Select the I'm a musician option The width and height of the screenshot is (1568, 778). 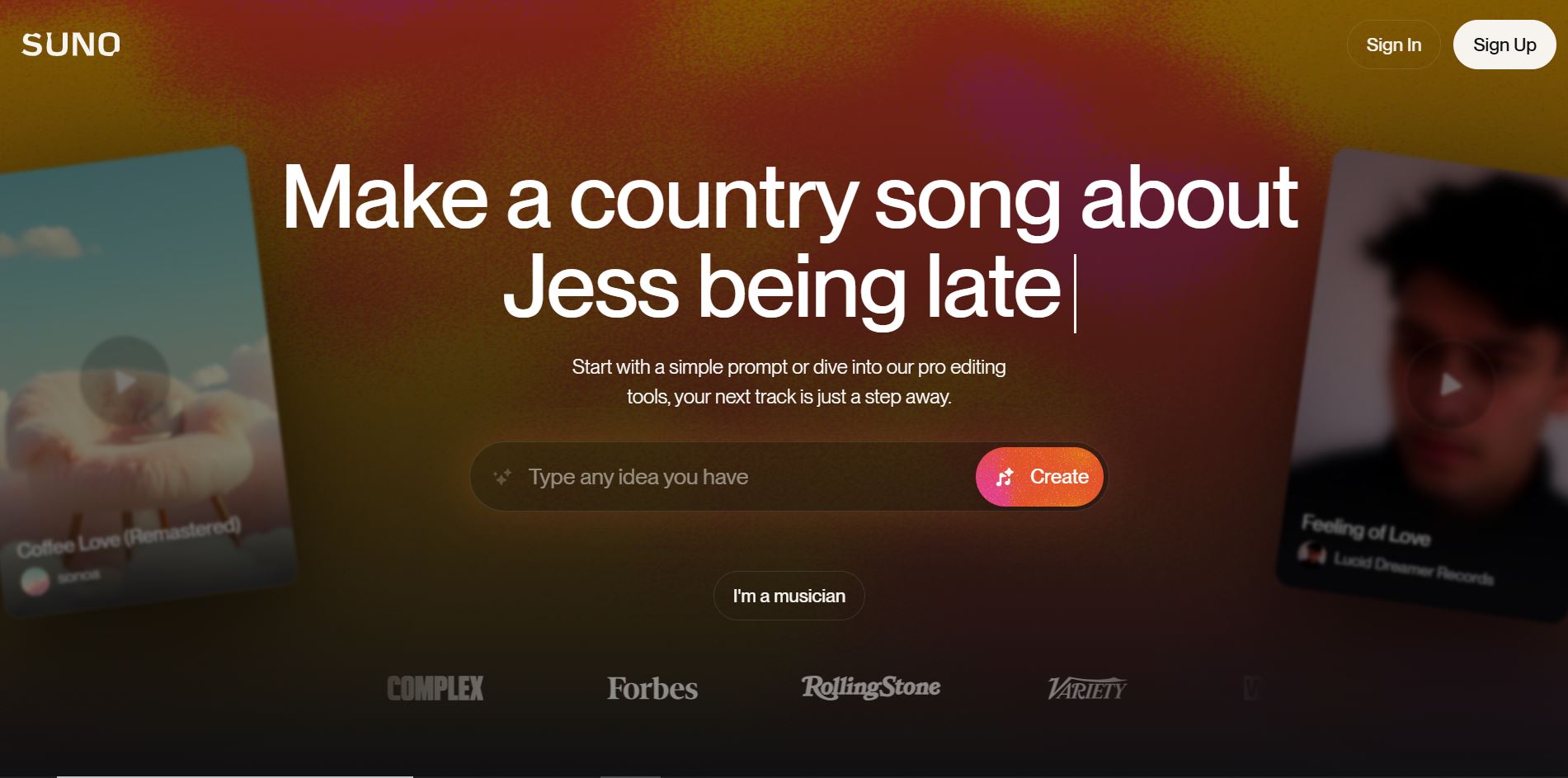[x=789, y=596]
